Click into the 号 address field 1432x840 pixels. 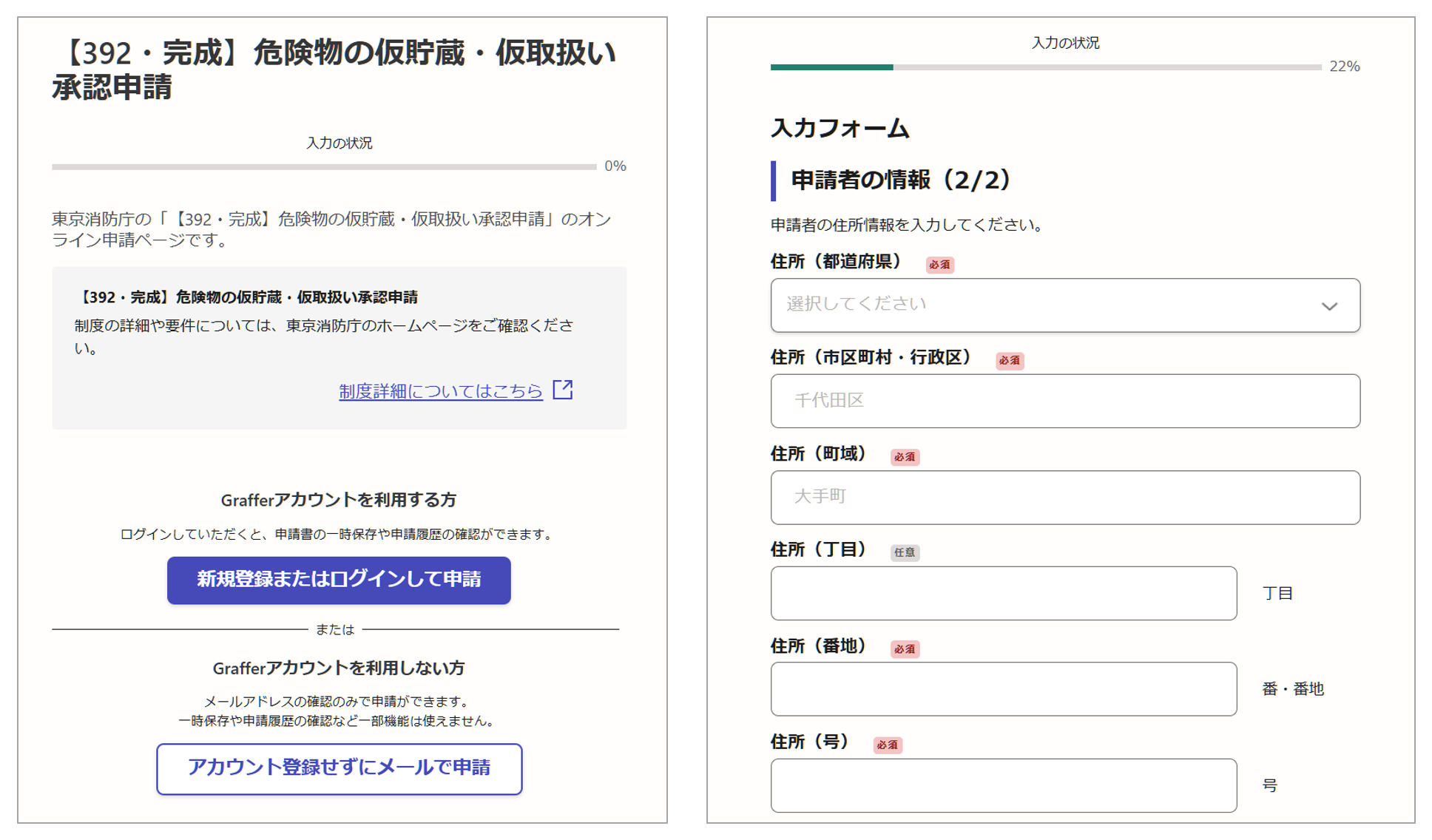point(1003,785)
